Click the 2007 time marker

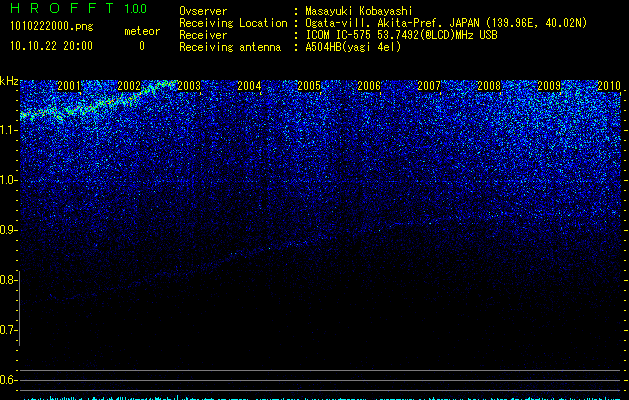(429, 86)
